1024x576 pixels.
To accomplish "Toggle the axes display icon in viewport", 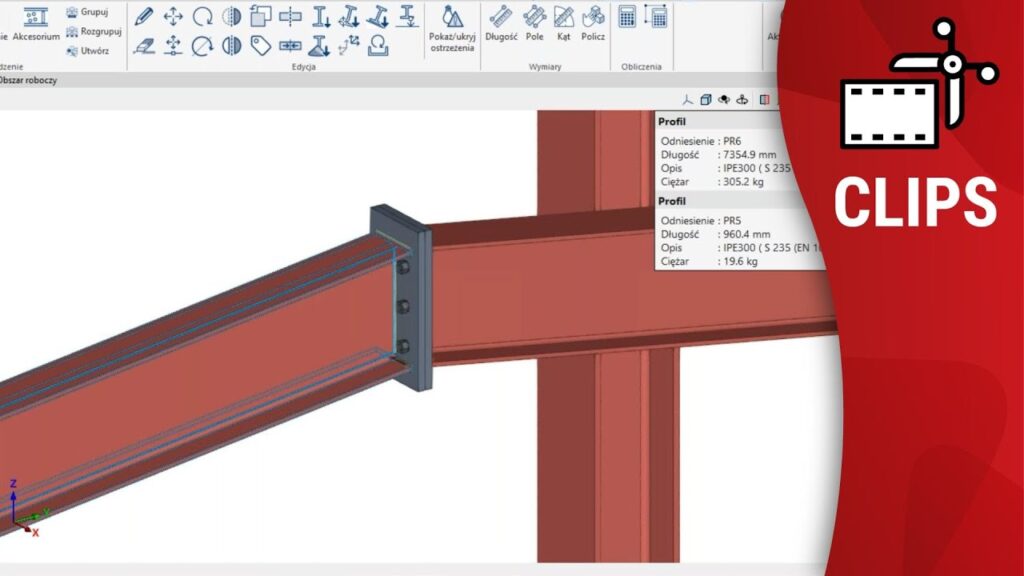I will 687,99.
